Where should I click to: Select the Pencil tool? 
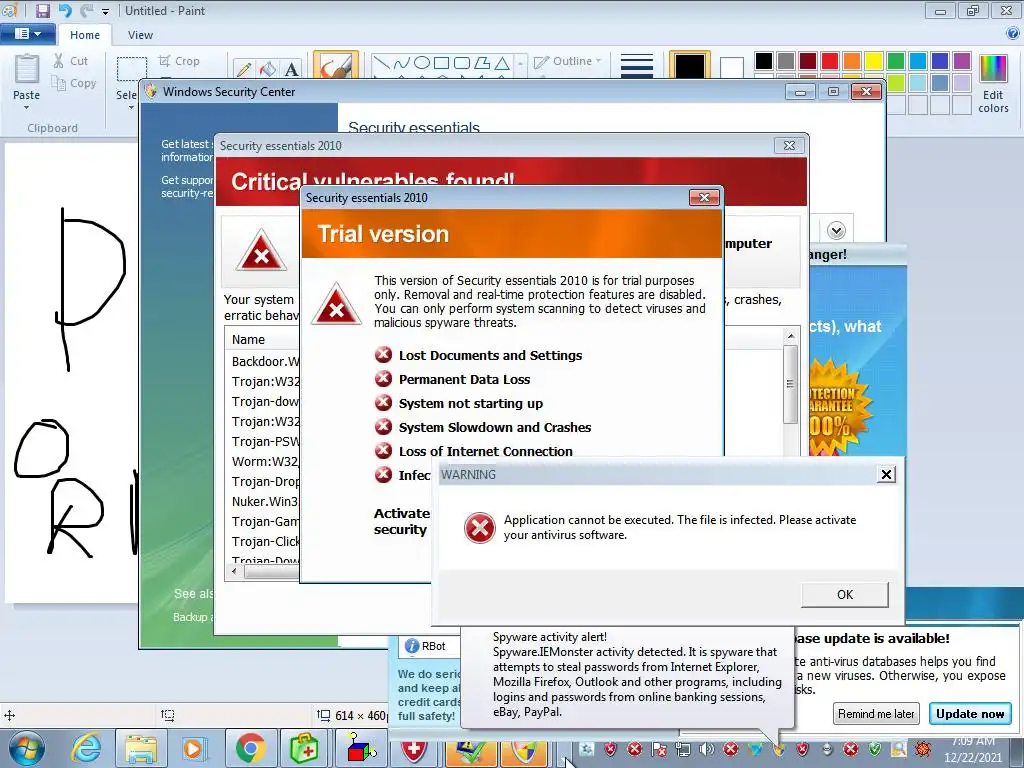[244, 69]
